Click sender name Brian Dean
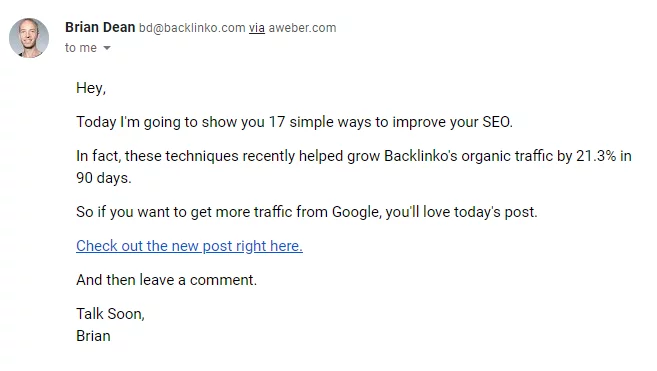 pyautogui.click(x=100, y=28)
